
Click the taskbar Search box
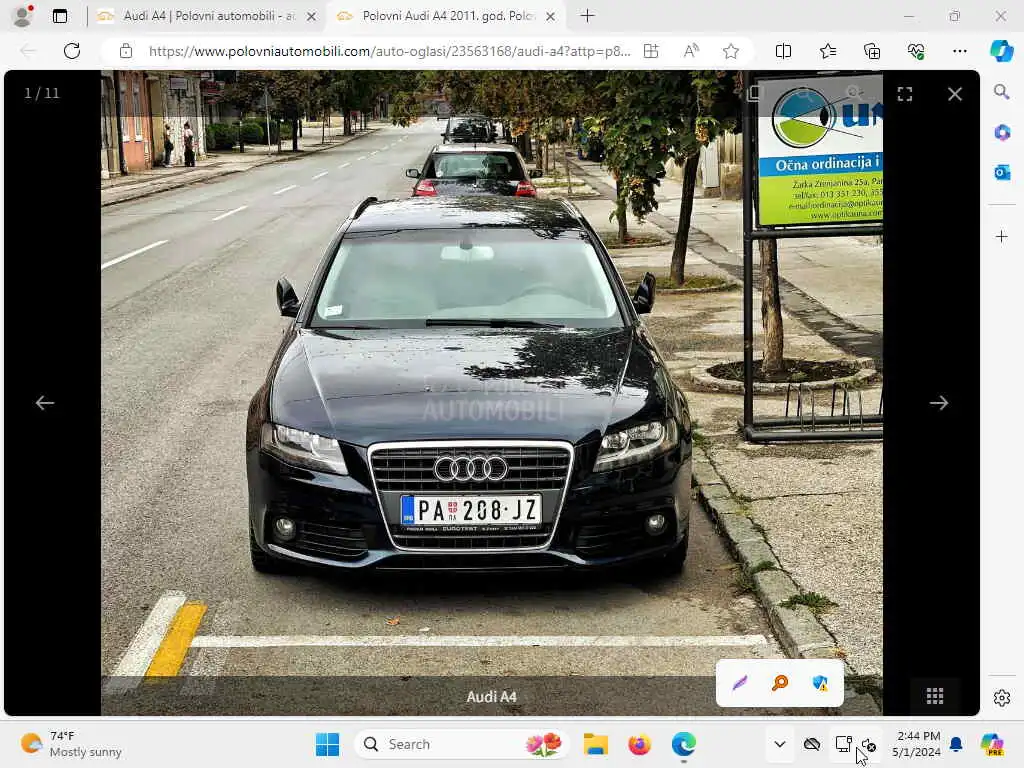461,744
